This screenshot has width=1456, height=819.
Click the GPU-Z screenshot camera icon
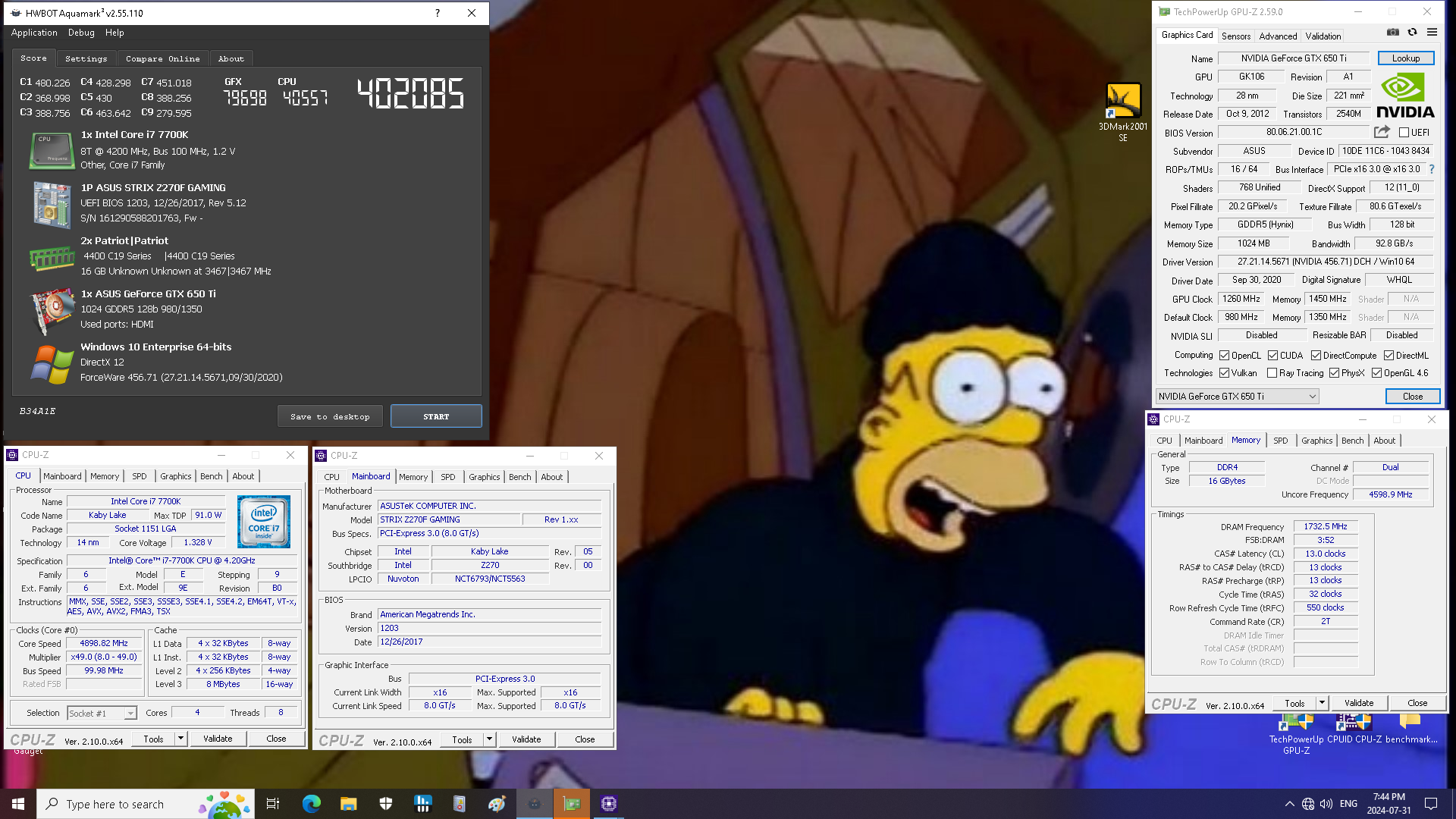coord(1393,33)
